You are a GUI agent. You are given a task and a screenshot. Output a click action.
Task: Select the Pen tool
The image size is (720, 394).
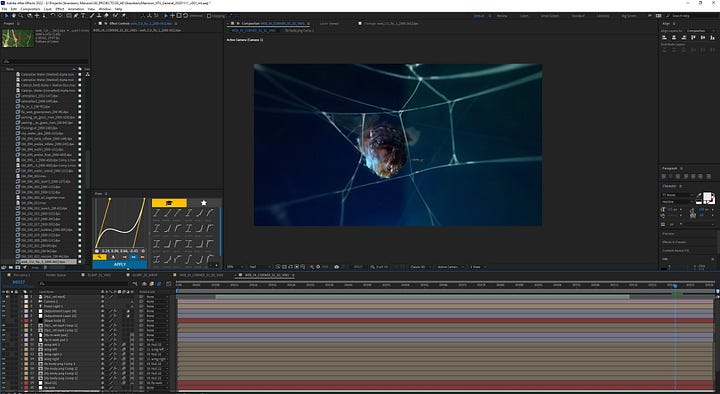coord(76,16)
